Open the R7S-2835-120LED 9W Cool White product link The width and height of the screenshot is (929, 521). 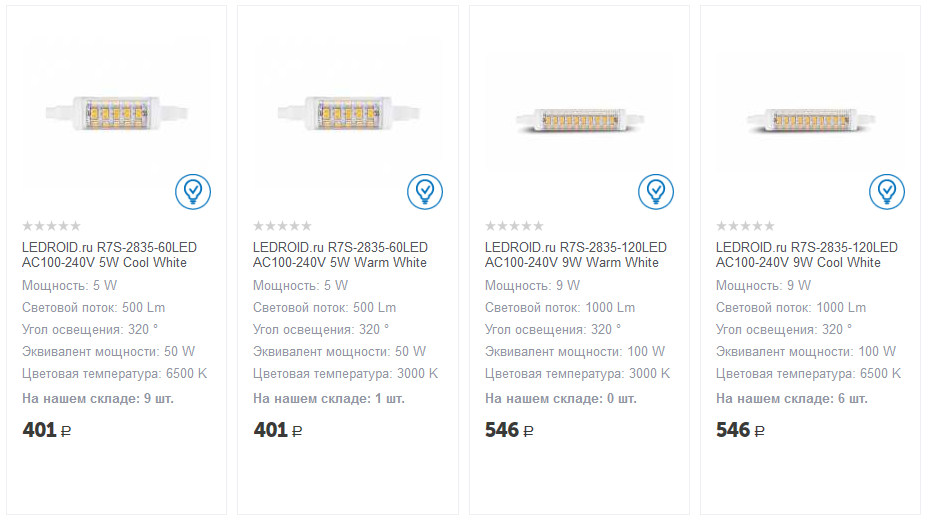coord(806,255)
